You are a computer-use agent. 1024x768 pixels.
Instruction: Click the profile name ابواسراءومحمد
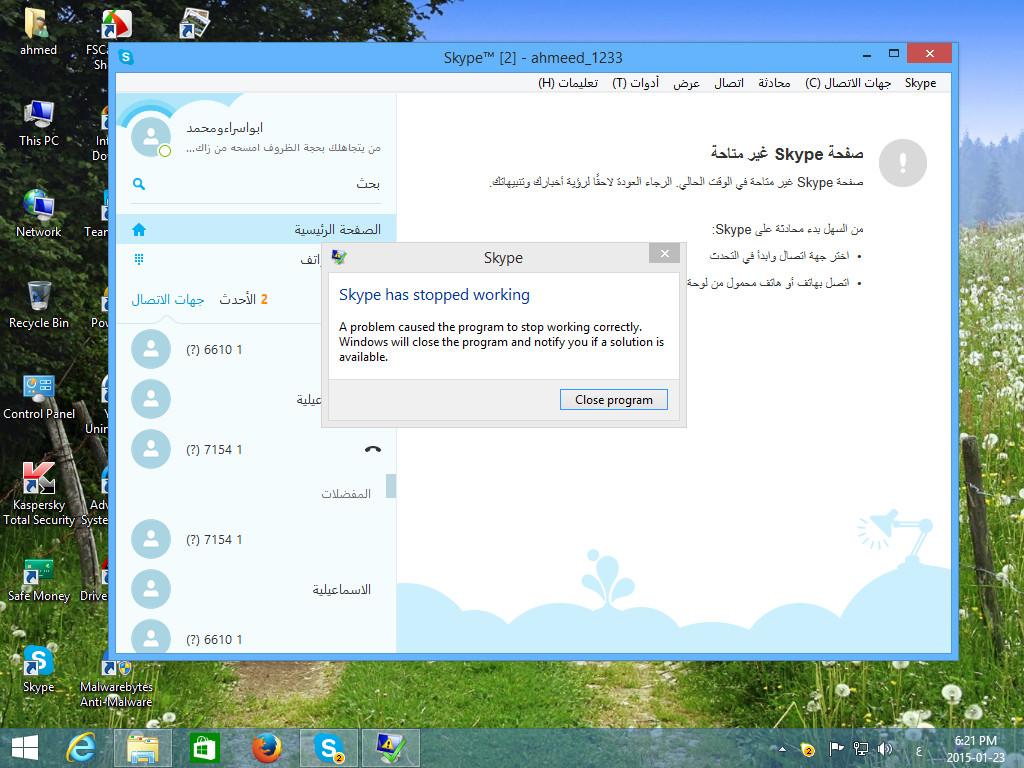pos(225,128)
